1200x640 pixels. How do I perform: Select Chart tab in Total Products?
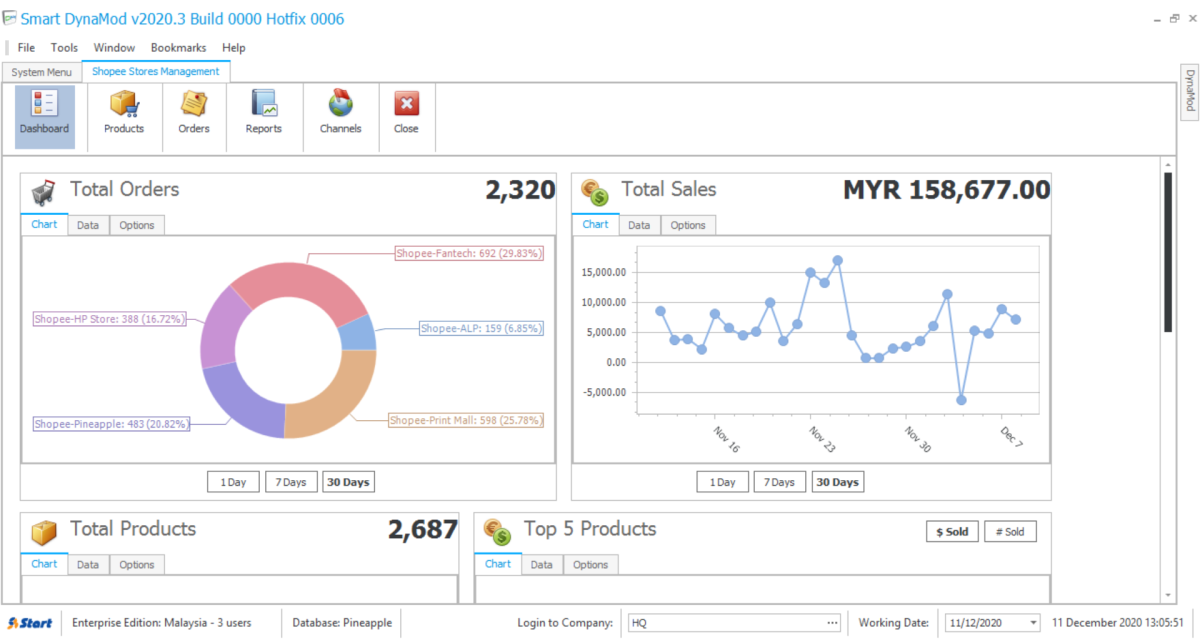pyautogui.click(x=44, y=563)
